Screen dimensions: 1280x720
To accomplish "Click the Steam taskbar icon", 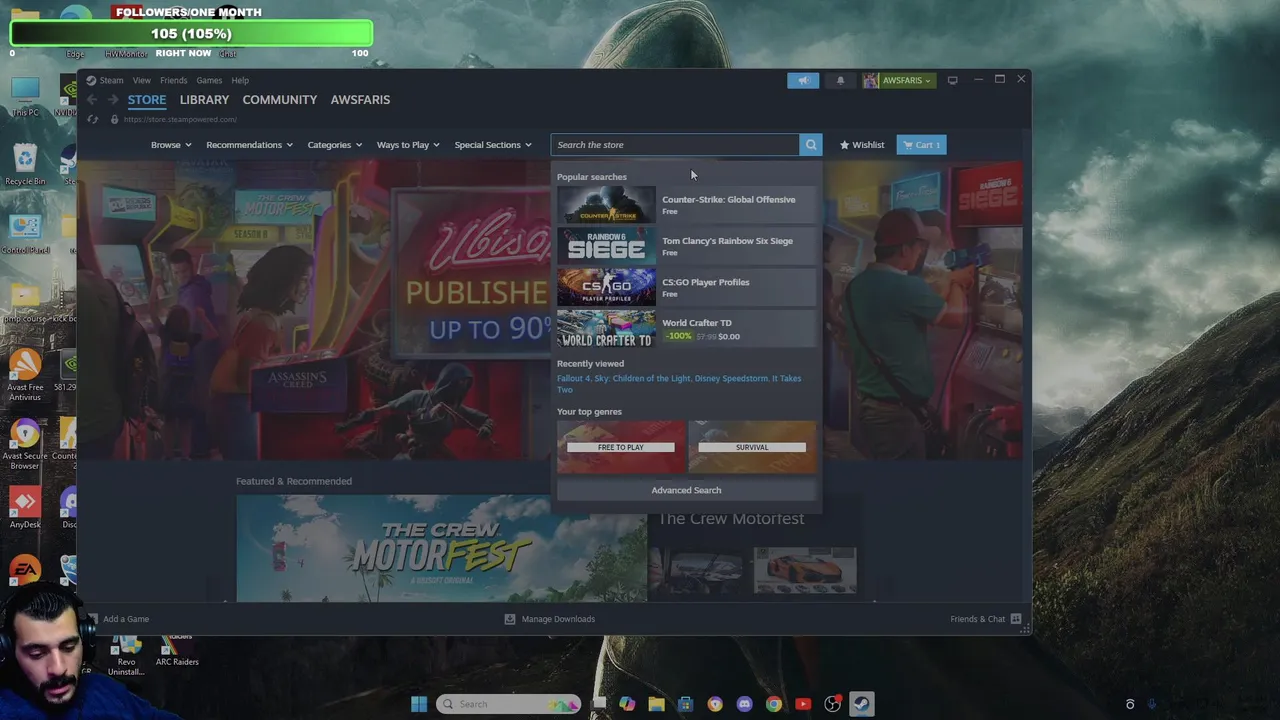I will [x=861, y=704].
